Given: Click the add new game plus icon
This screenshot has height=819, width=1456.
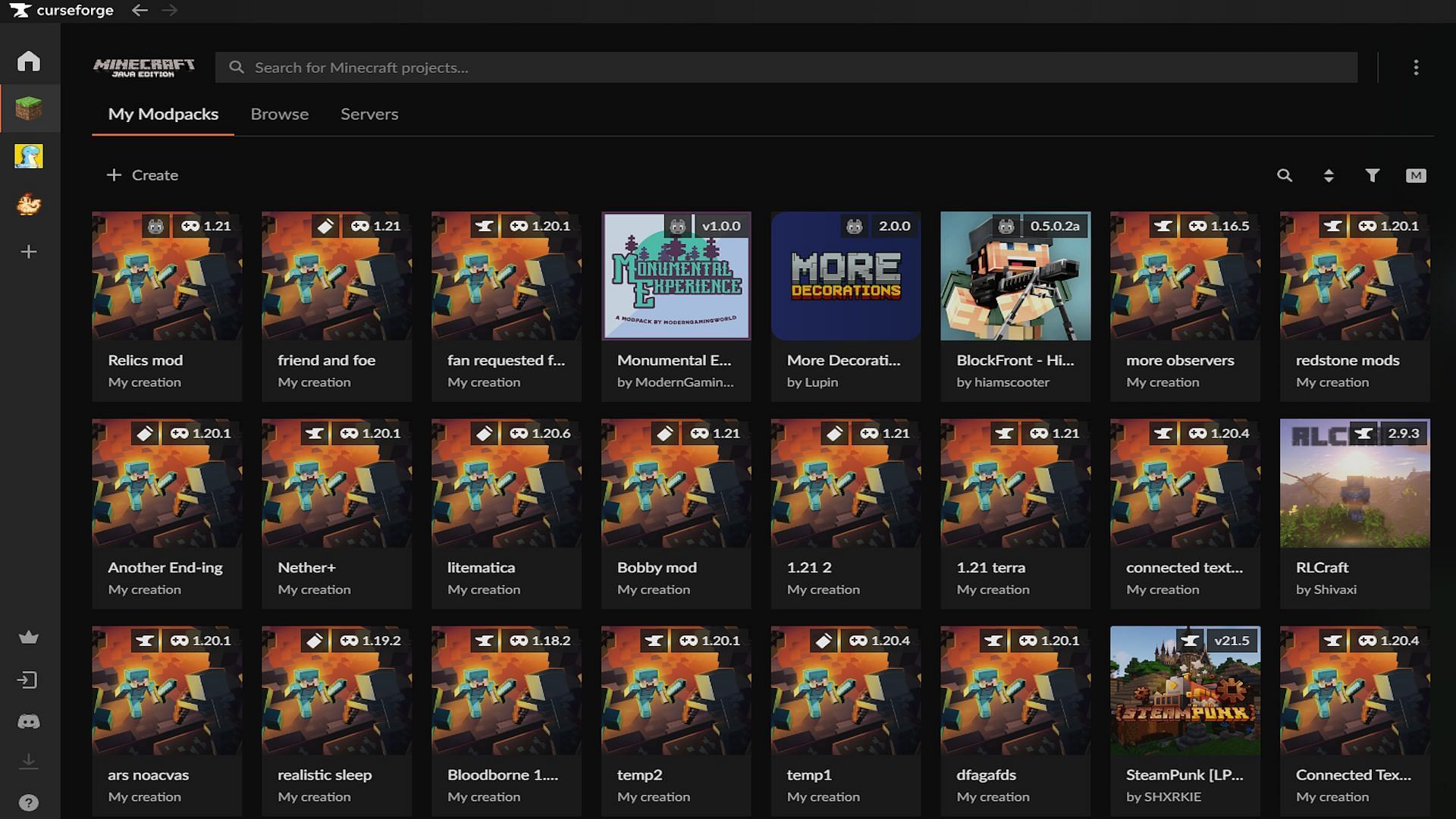Looking at the screenshot, I should [x=28, y=250].
